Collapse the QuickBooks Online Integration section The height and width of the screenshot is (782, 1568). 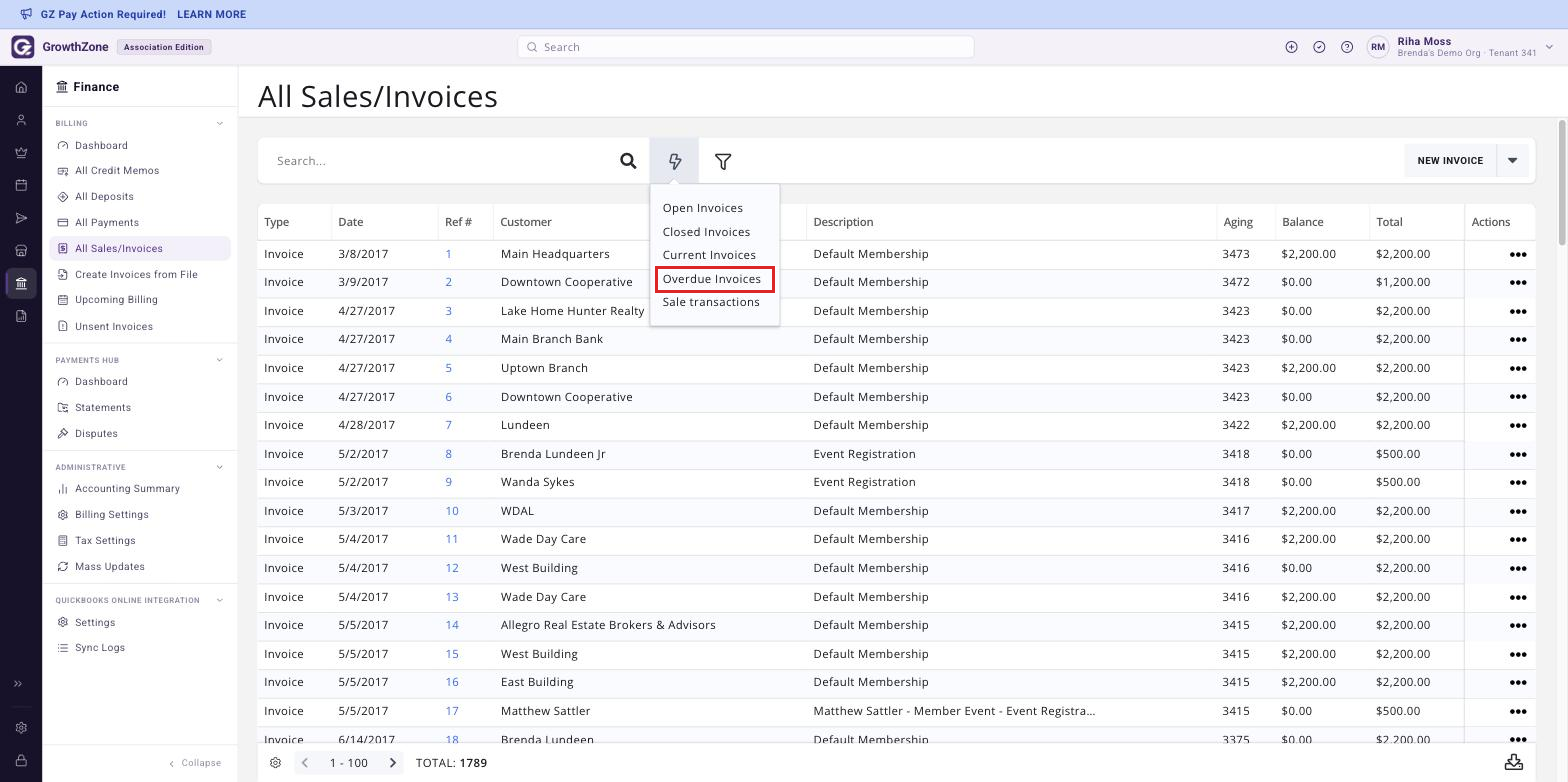220,600
